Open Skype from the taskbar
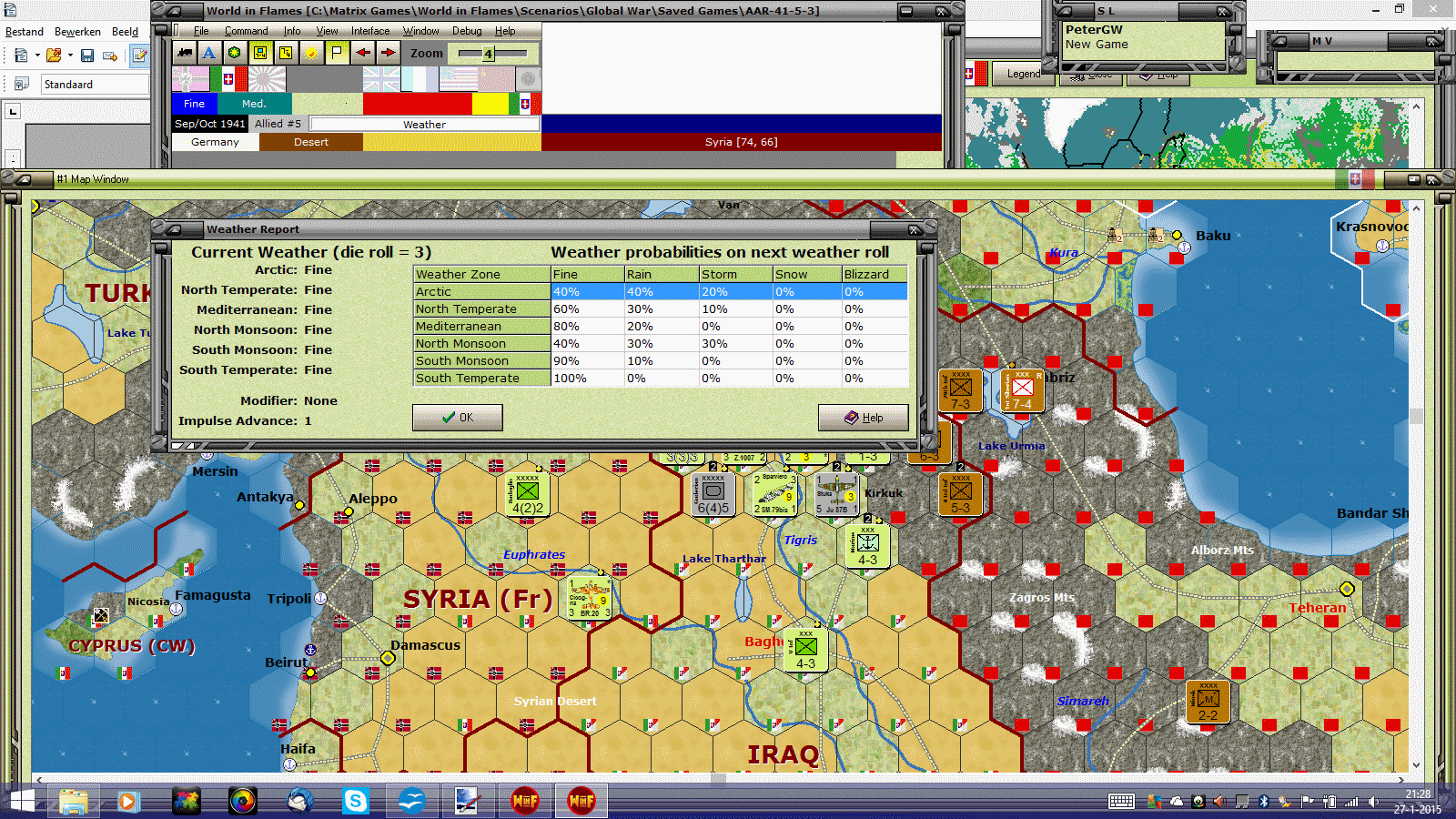This screenshot has width=1456, height=819. pos(355,801)
